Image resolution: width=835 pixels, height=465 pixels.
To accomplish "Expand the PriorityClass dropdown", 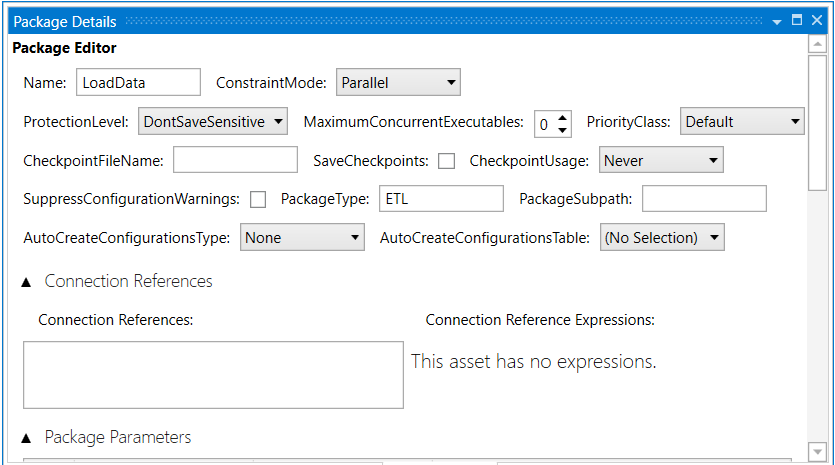I will [x=742, y=122].
